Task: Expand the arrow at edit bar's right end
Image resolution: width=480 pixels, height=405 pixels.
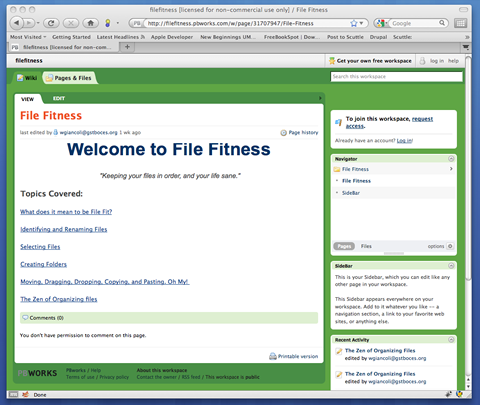Action: pyautogui.click(x=320, y=98)
